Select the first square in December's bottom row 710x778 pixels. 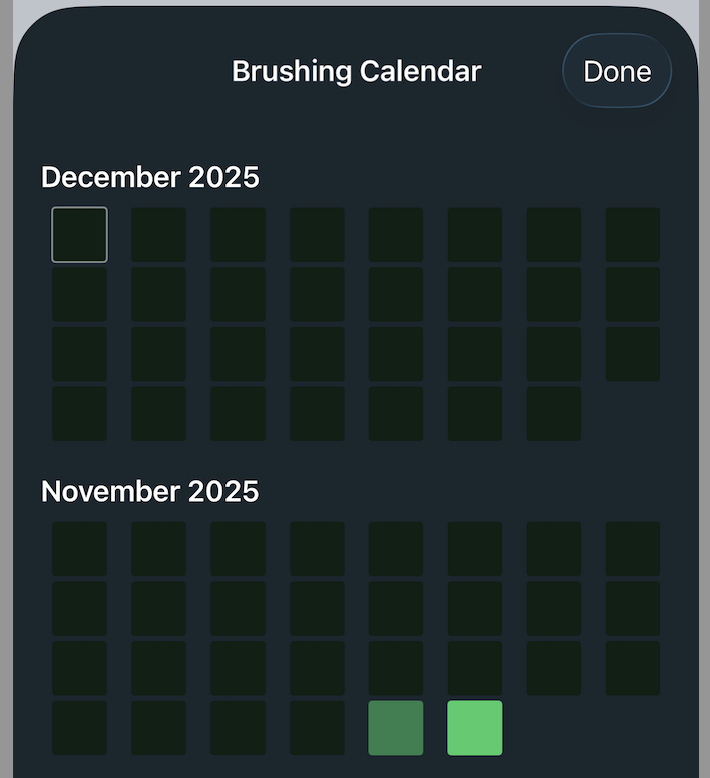79,414
